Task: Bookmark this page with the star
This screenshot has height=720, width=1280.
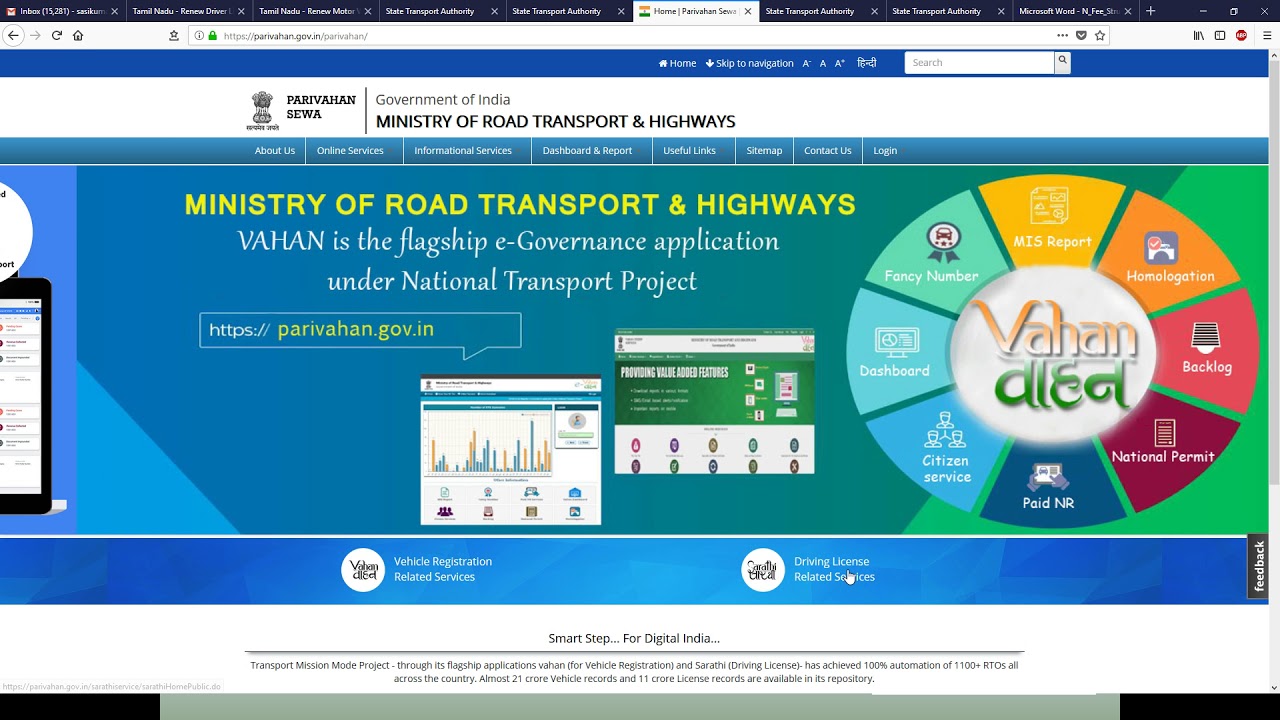Action: 1100,35
